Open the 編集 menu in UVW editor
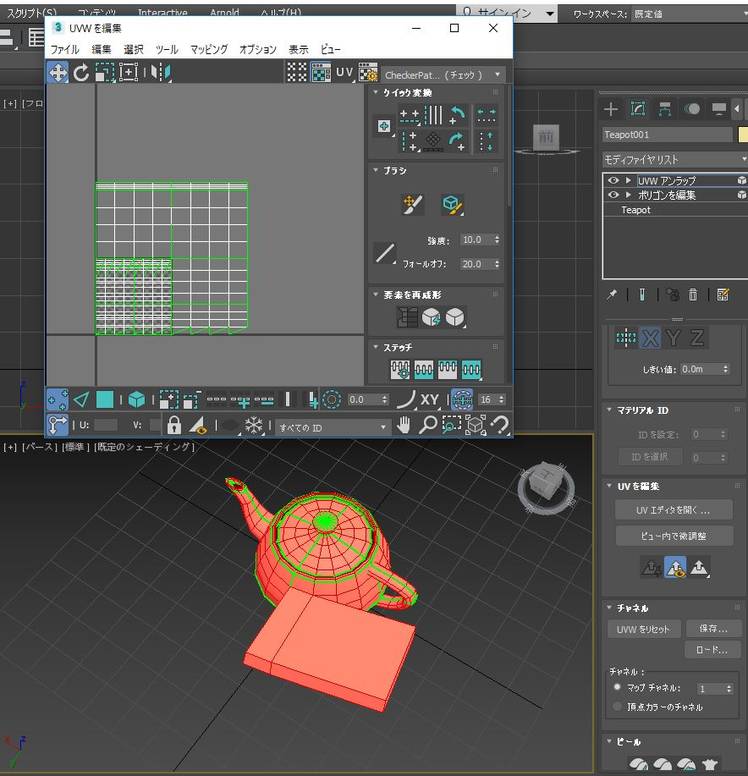 point(101,49)
